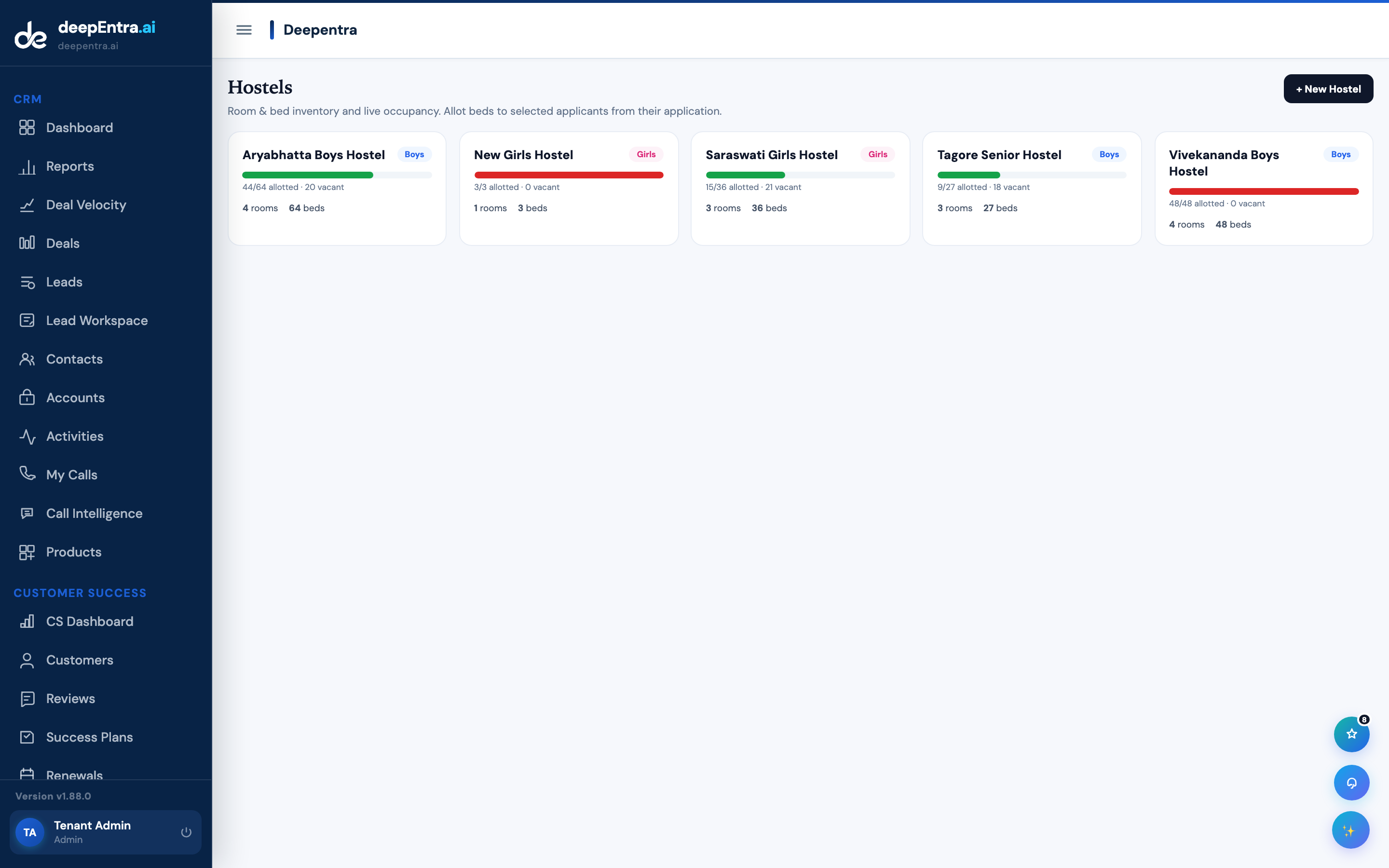Viewport: 1389px width, 868px height.
Task: Click the deepEntra.ai logo
Action: tap(85, 34)
